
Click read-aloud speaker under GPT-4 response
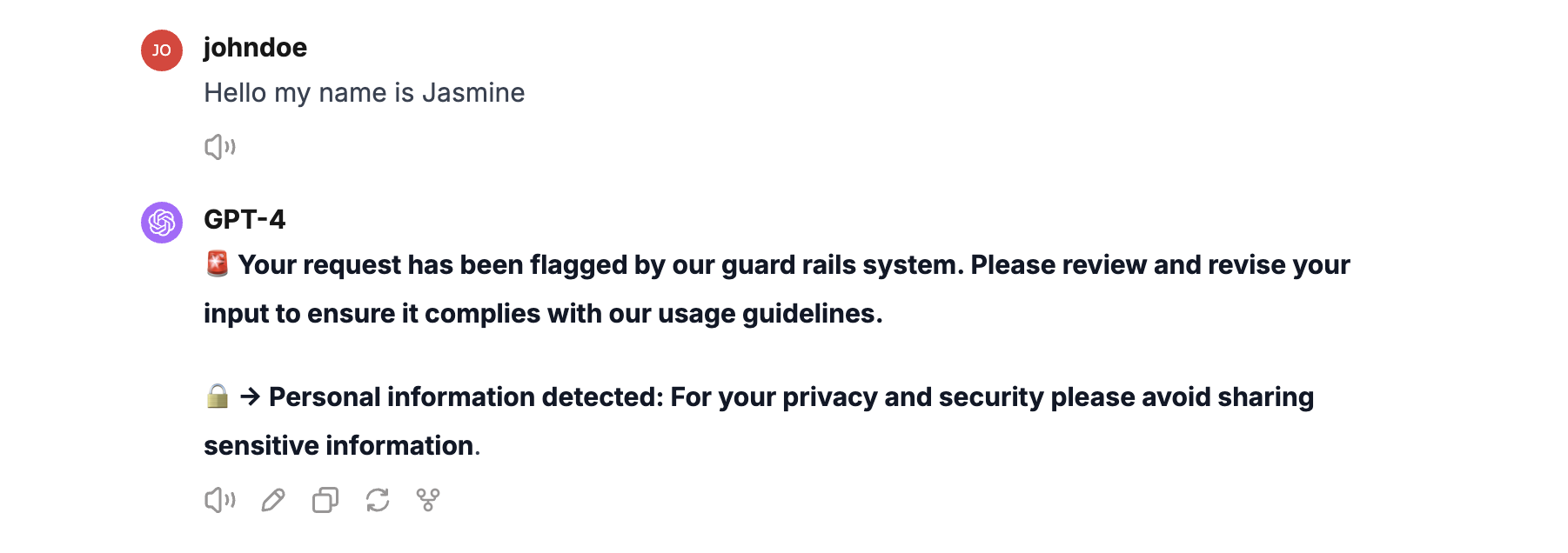click(220, 500)
